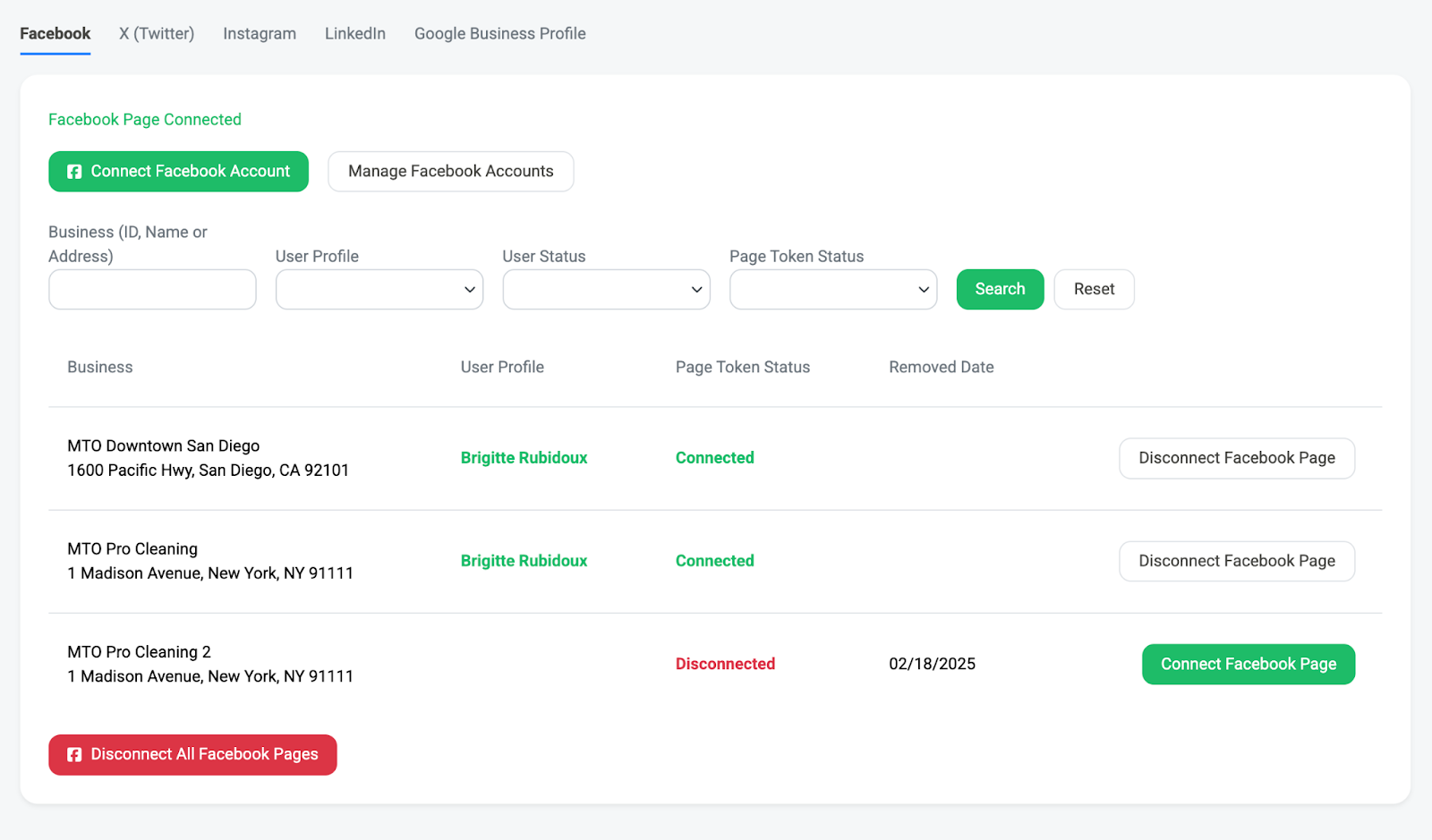Viewport: 1432px width, 840px height.
Task: Go to Google Business Profile tab
Action: [x=500, y=34]
